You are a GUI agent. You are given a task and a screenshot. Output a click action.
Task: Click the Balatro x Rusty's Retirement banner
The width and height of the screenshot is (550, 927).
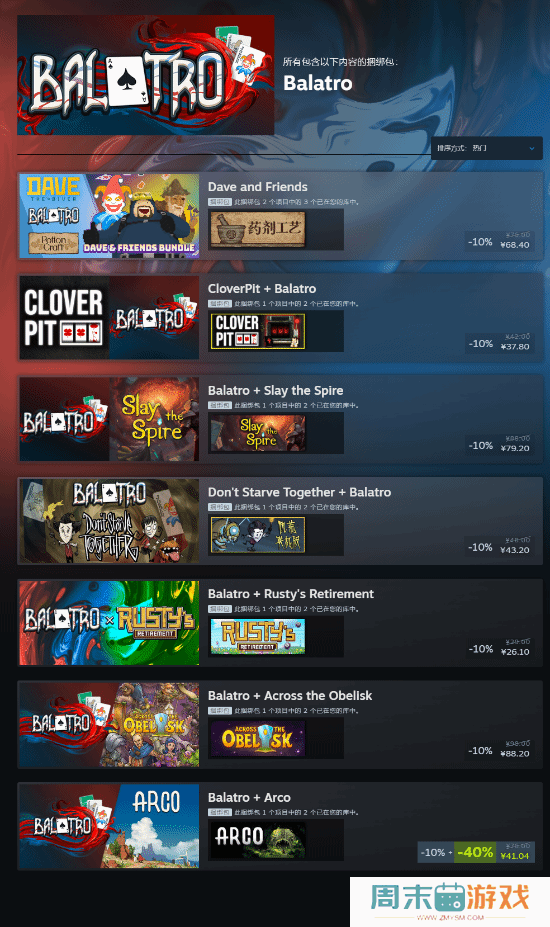(x=109, y=623)
